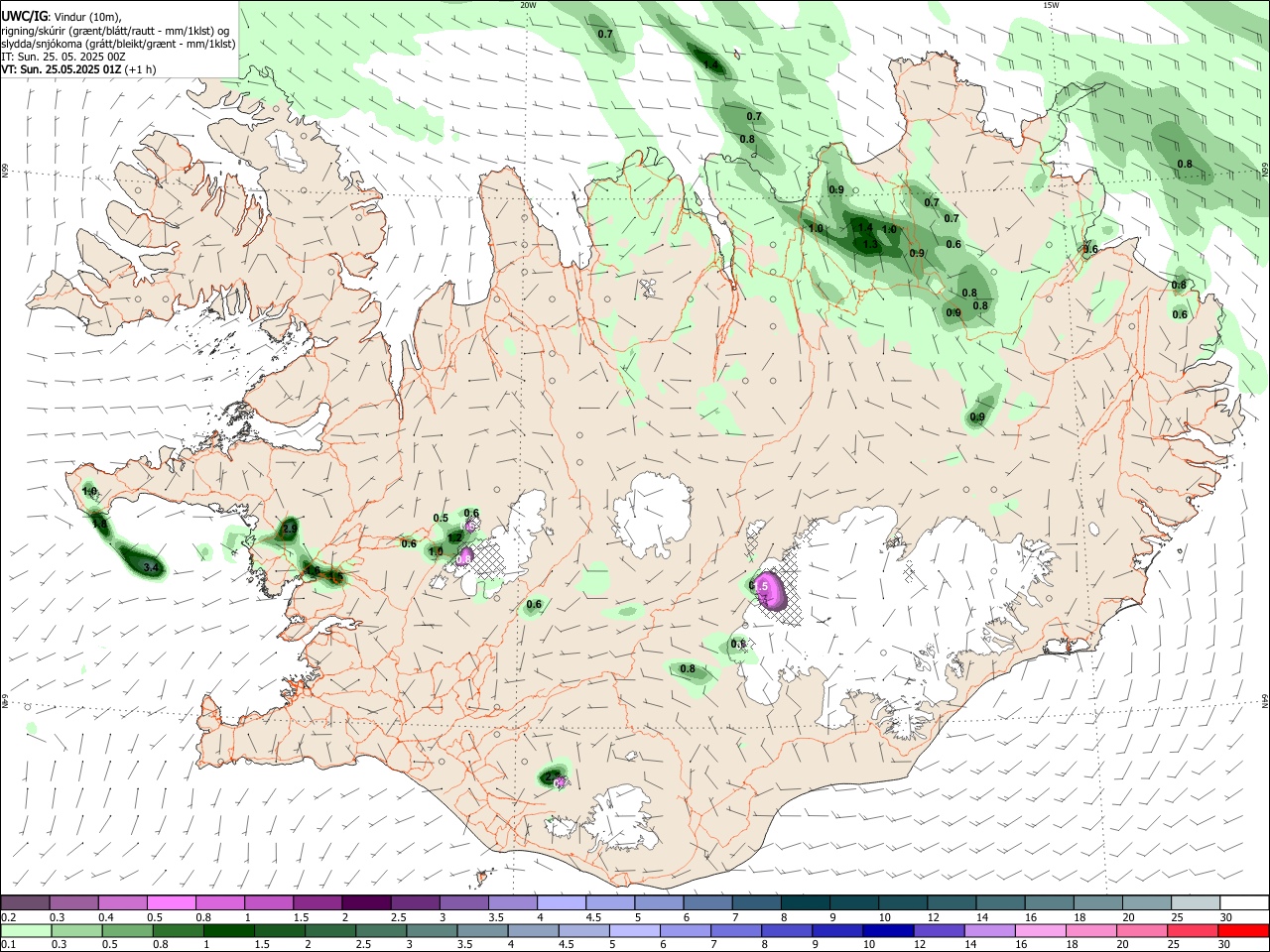Click the lower-row purple swatch starting at 12
The width and height of the screenshot is (1270, 952).
938,930
